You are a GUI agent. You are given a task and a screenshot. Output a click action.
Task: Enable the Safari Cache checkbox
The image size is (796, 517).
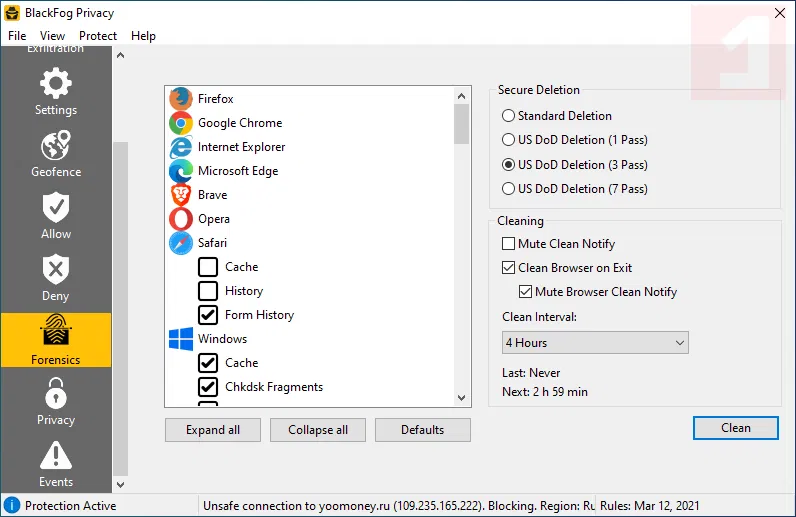tap(208, 267)
